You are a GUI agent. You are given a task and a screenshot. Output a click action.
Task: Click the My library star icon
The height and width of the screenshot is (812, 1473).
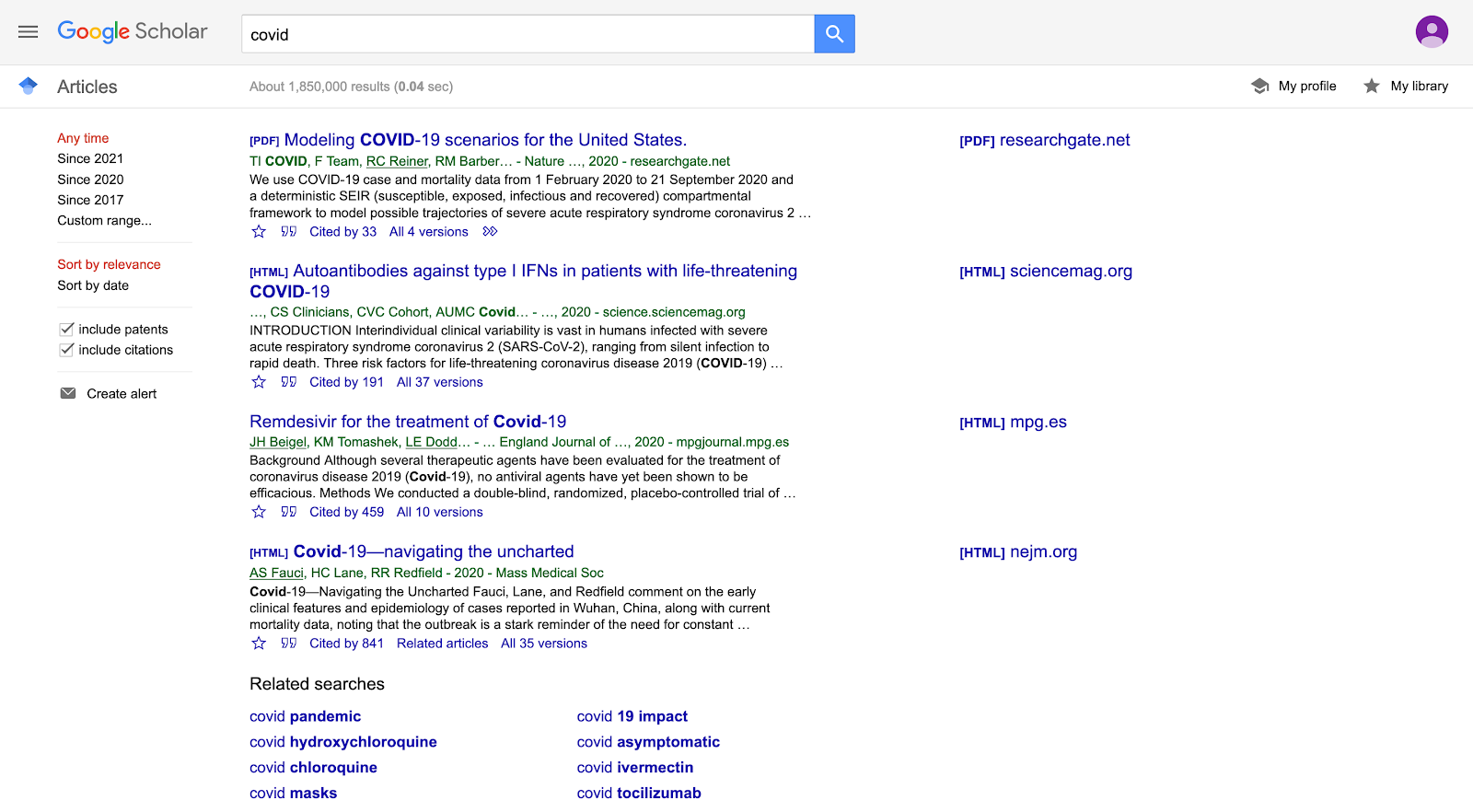tap(1372, 86)
